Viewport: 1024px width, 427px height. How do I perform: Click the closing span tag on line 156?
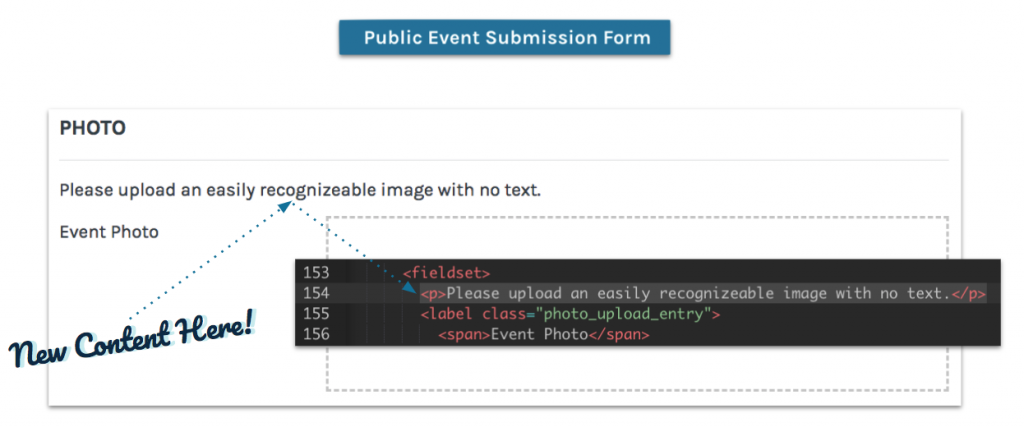coord(618,335)
